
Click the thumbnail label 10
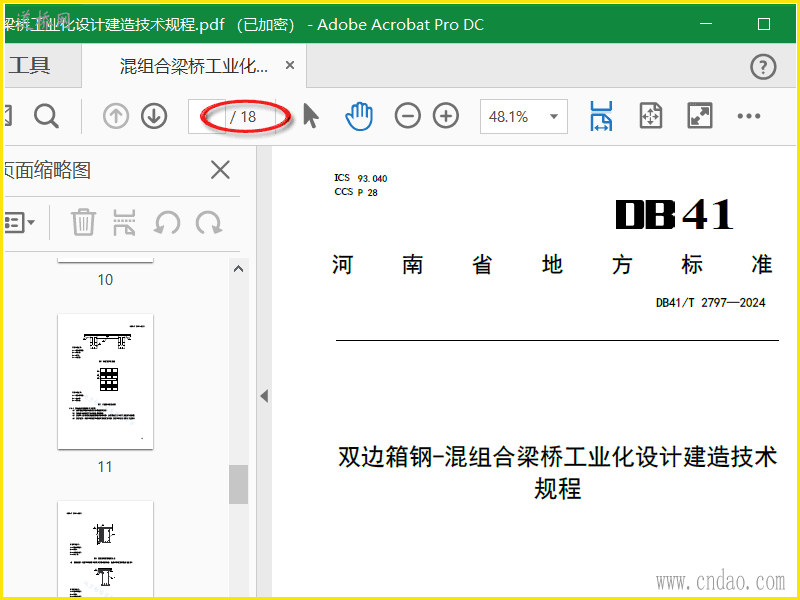(105, 280)
